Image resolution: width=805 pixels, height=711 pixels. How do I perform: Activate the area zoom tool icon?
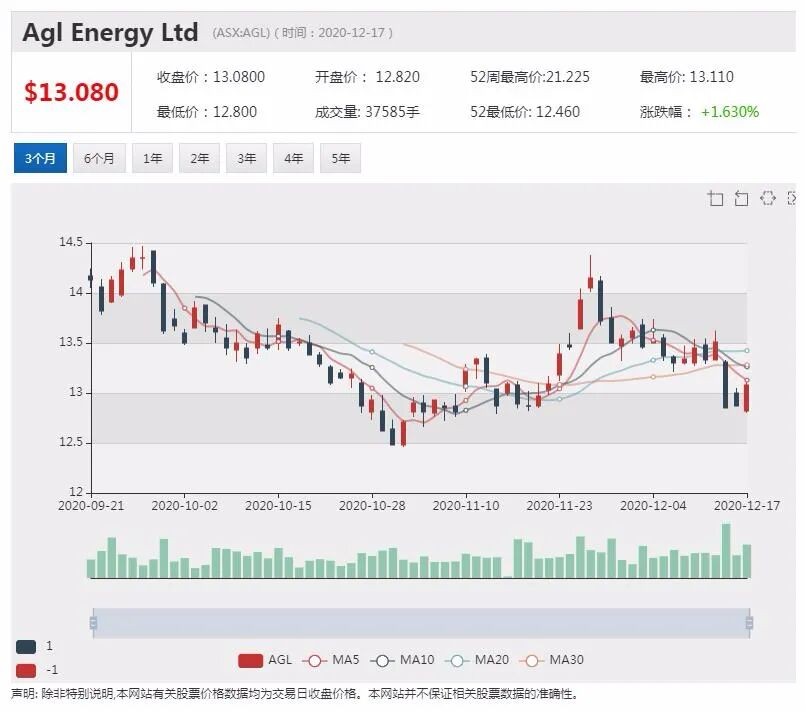click(x=715, y=198)
